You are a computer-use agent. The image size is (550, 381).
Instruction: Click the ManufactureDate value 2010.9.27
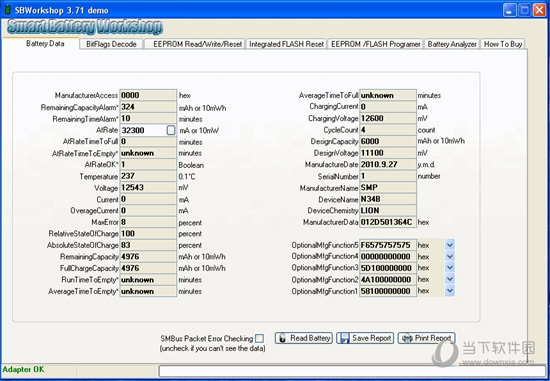point(388,165)
